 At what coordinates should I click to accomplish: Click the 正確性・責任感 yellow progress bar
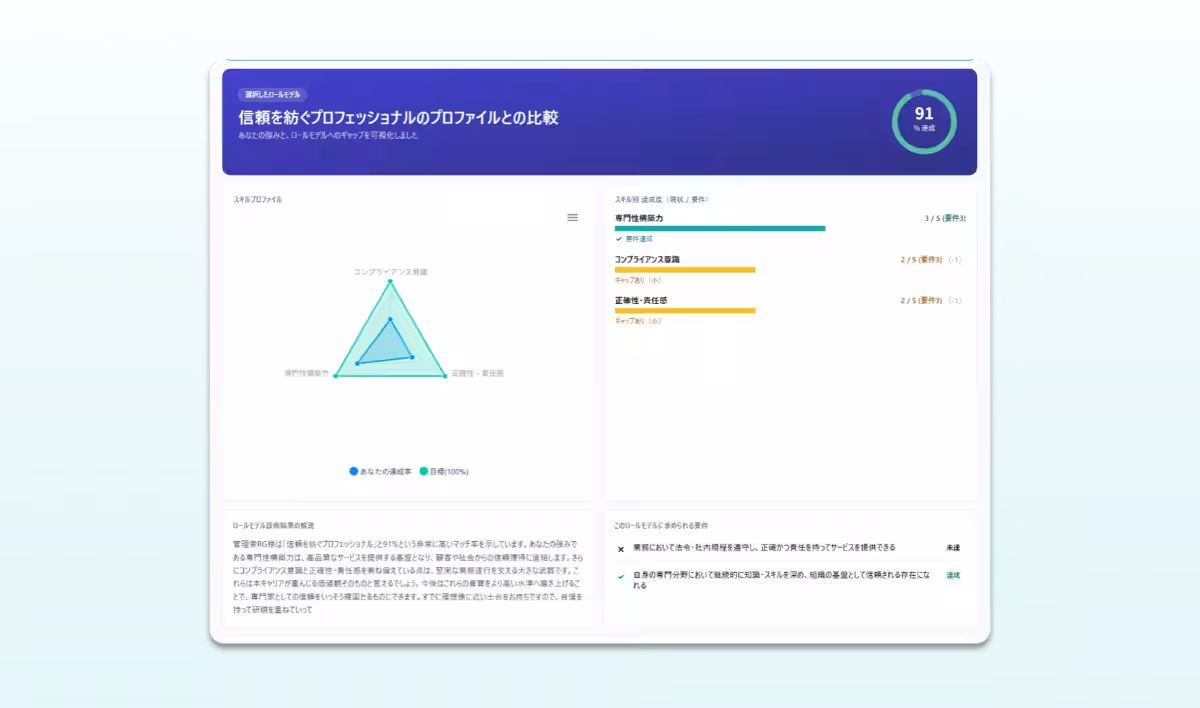[x=685, y=311]
